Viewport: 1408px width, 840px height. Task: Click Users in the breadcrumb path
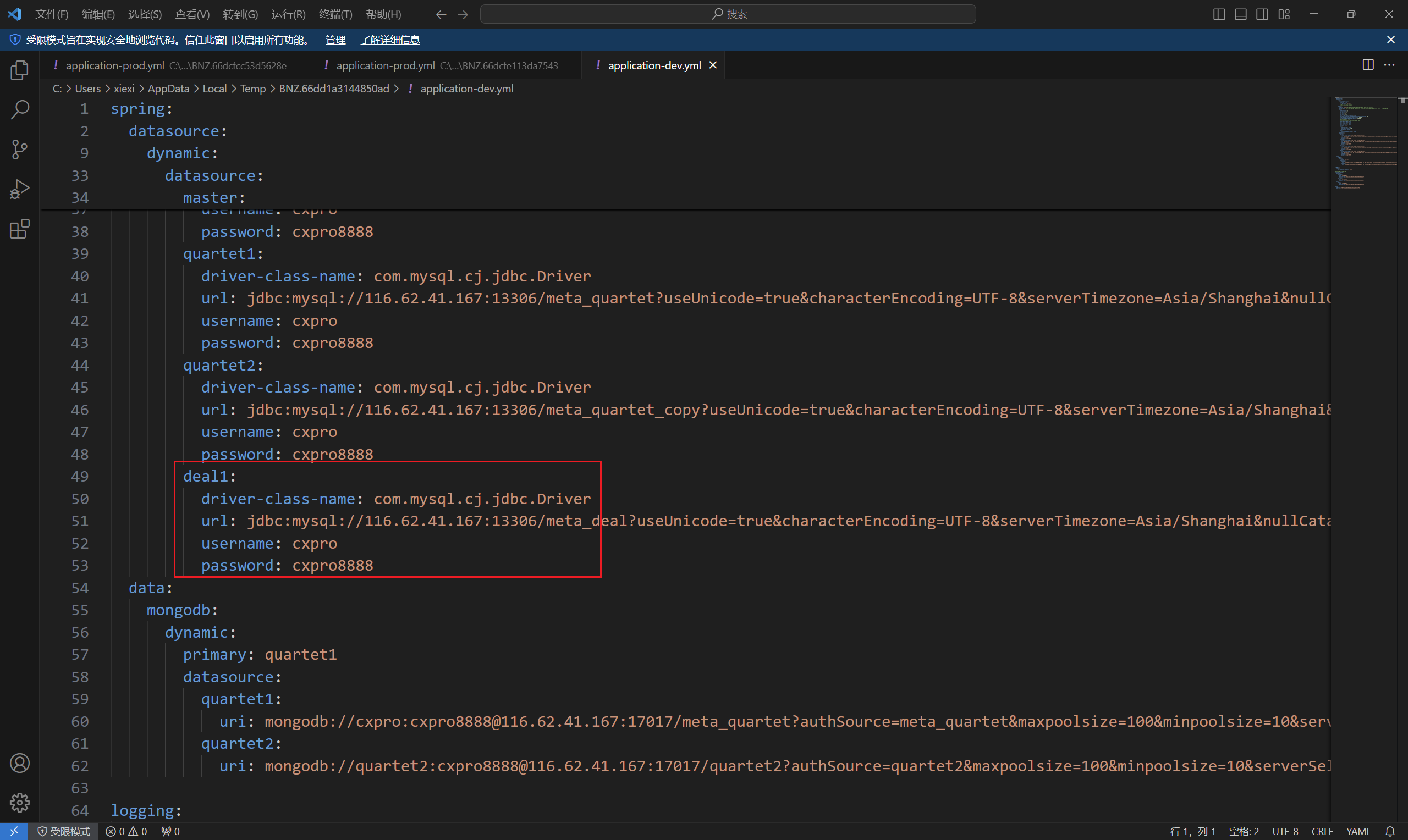tap(88, 89)
